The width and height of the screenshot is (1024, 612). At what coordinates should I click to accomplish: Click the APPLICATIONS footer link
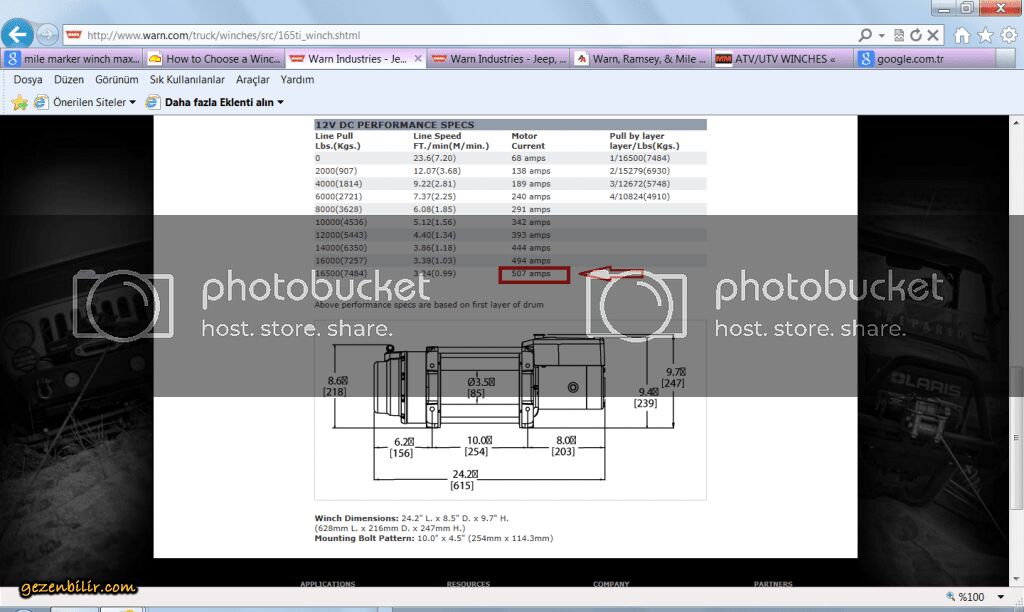click(x=327, y=584)
